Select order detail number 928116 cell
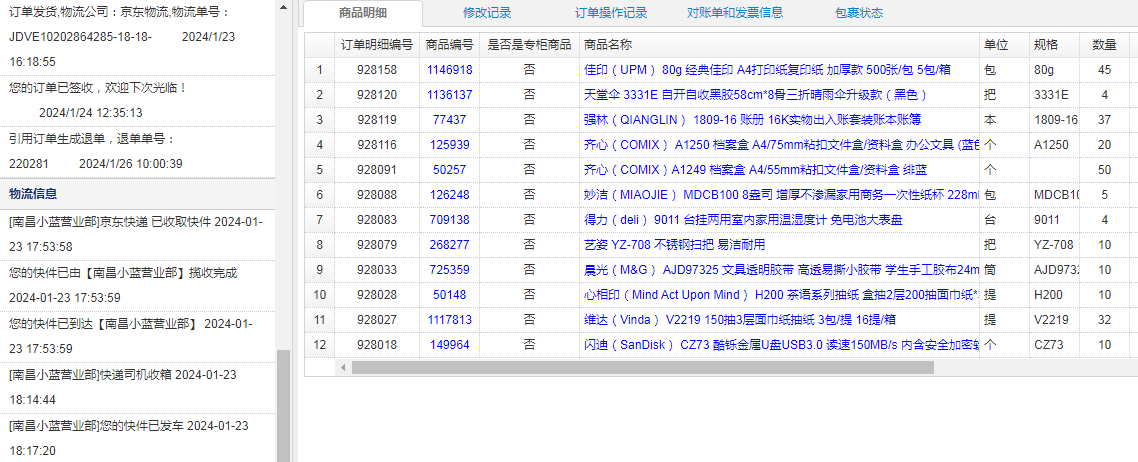Screen dimensions: 1138x462 pos(377,144)
